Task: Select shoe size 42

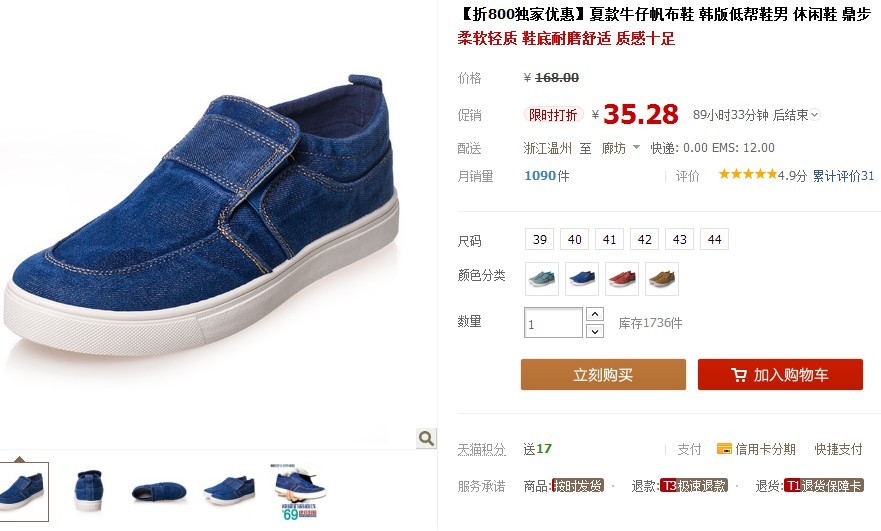Action: click(644, 239)
